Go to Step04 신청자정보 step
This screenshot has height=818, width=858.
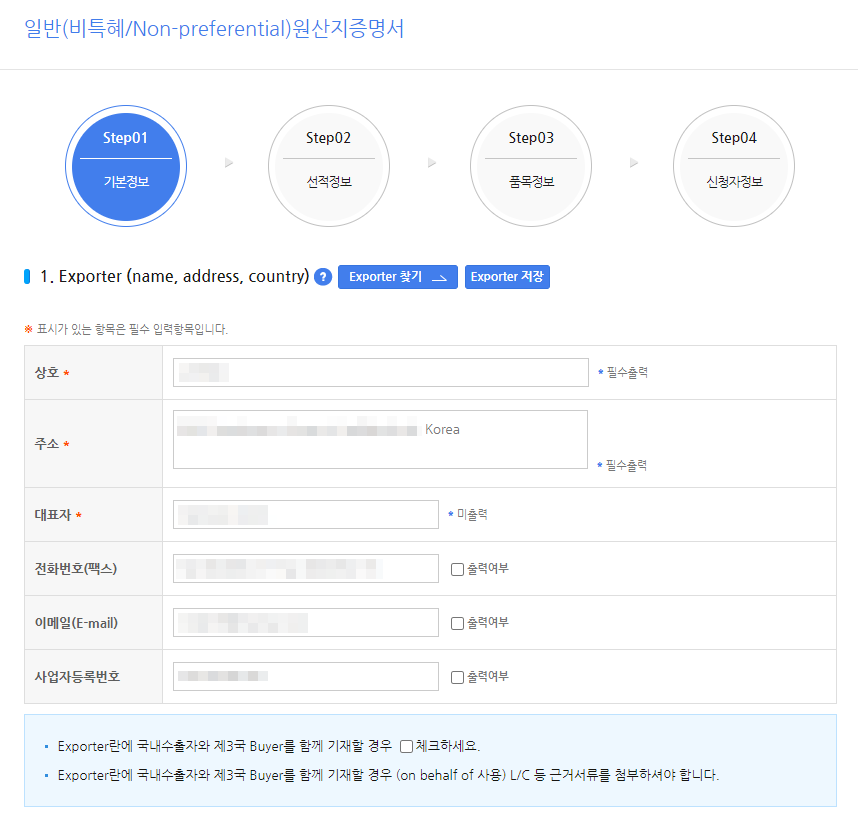click(x=734, y=166)
